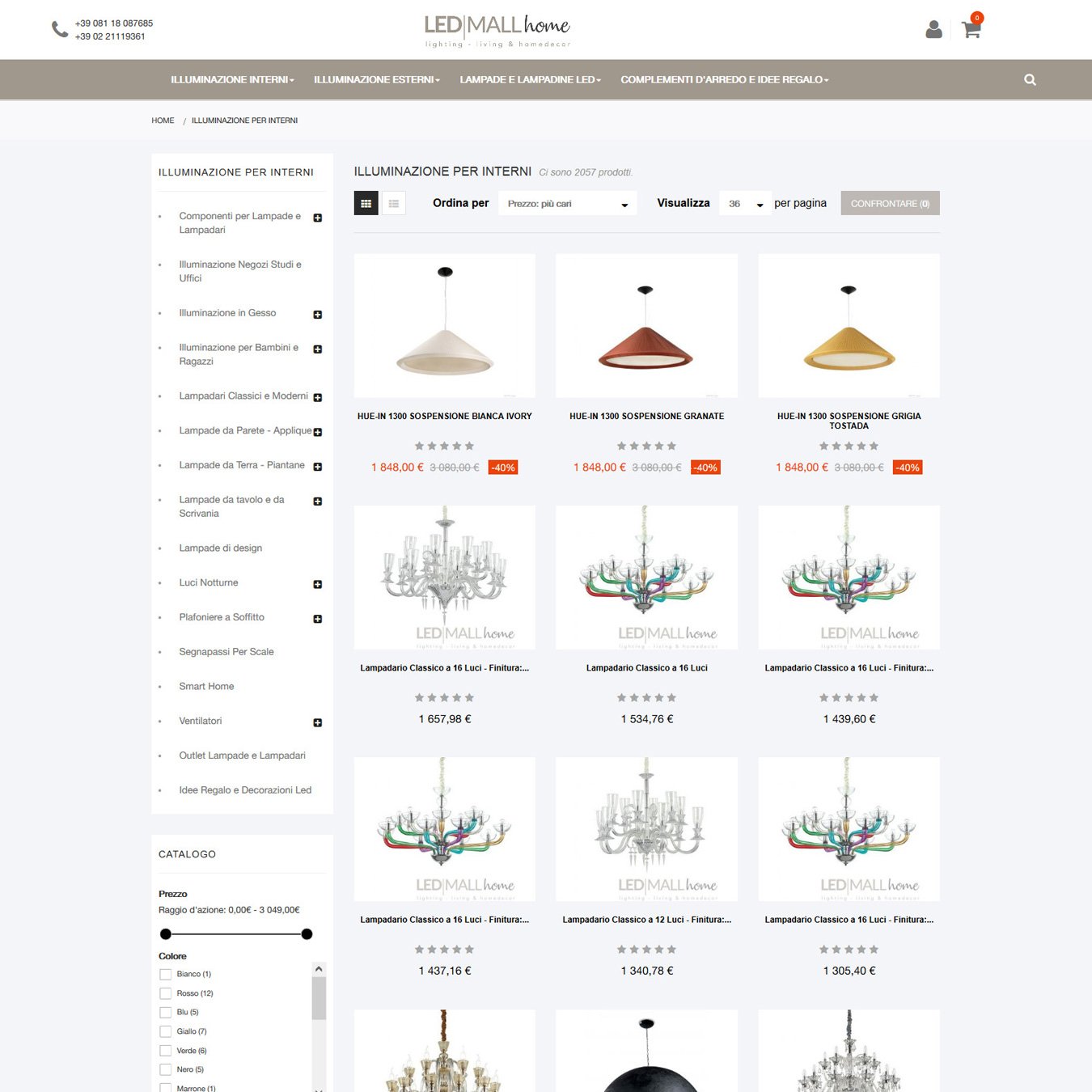Viewport: 1092px width, 1092px height.
Task: Click phone number +39 081 18 087685
Action: tap(114, 23)
